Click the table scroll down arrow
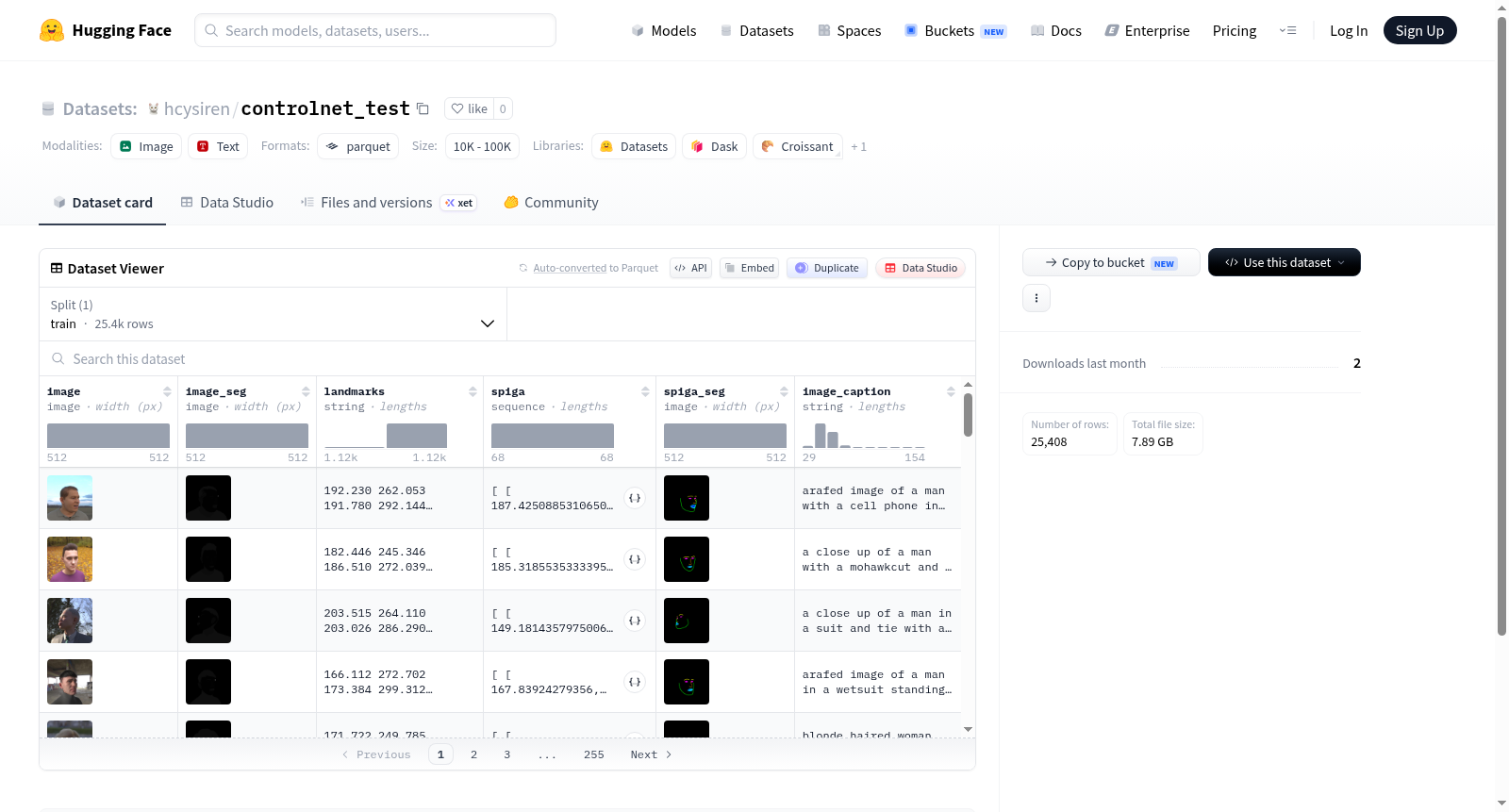Viewport: 1509px width, 812px height. [968, 729]
